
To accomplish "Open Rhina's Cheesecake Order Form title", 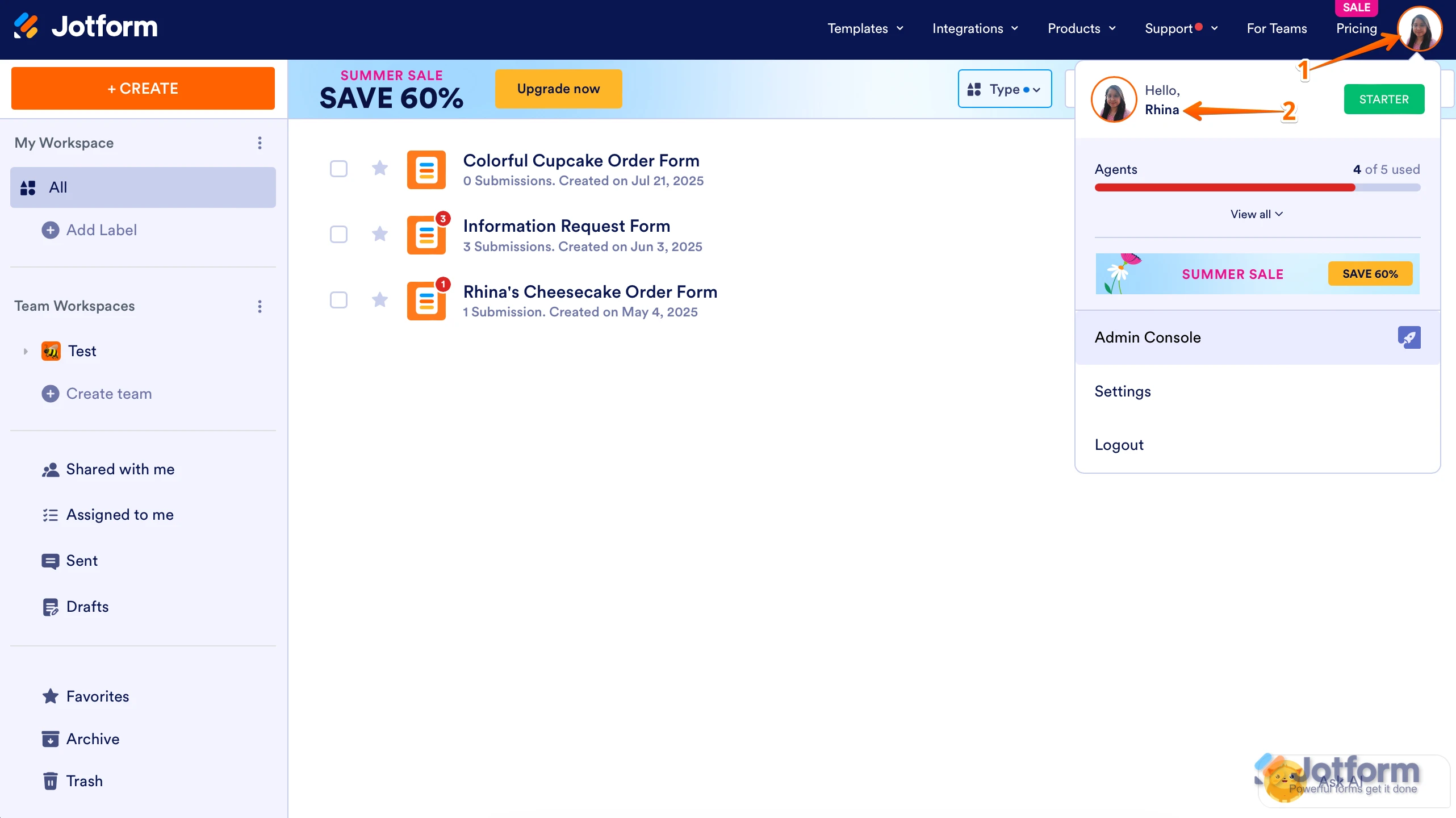I will [590, 292].
